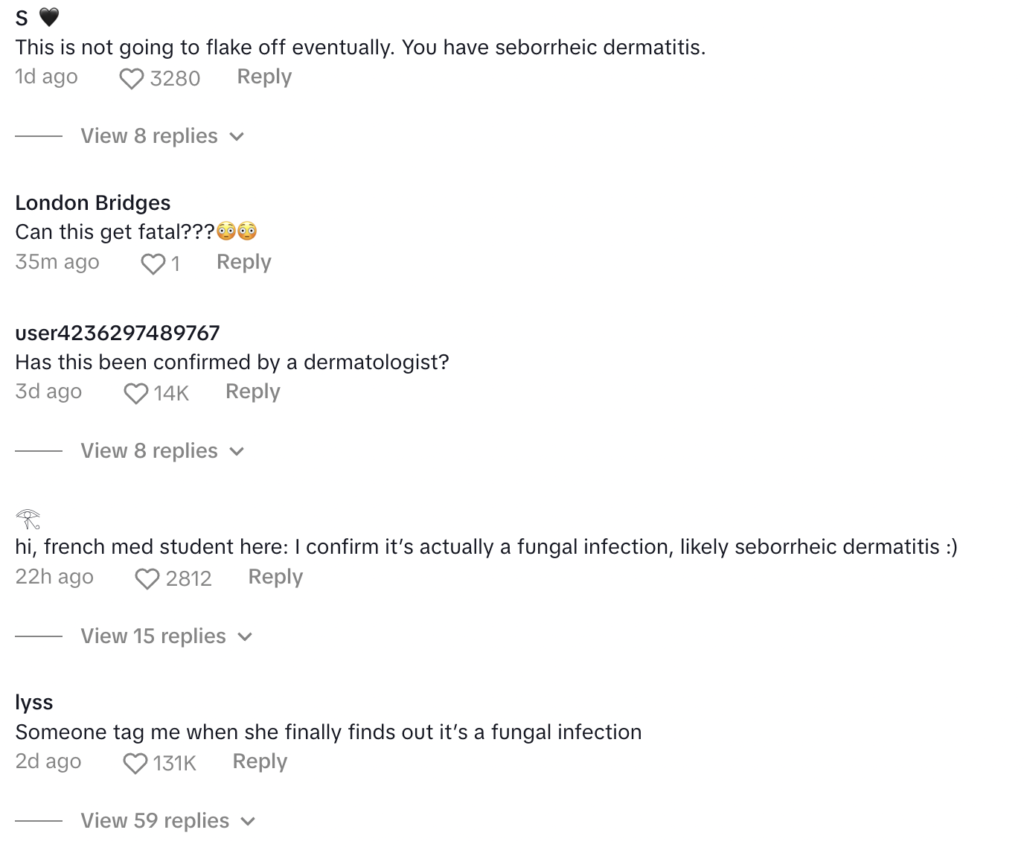The image size is (1024, 853).
Task: Like lyss's fungal infection comment
Action: coord(135,763)
